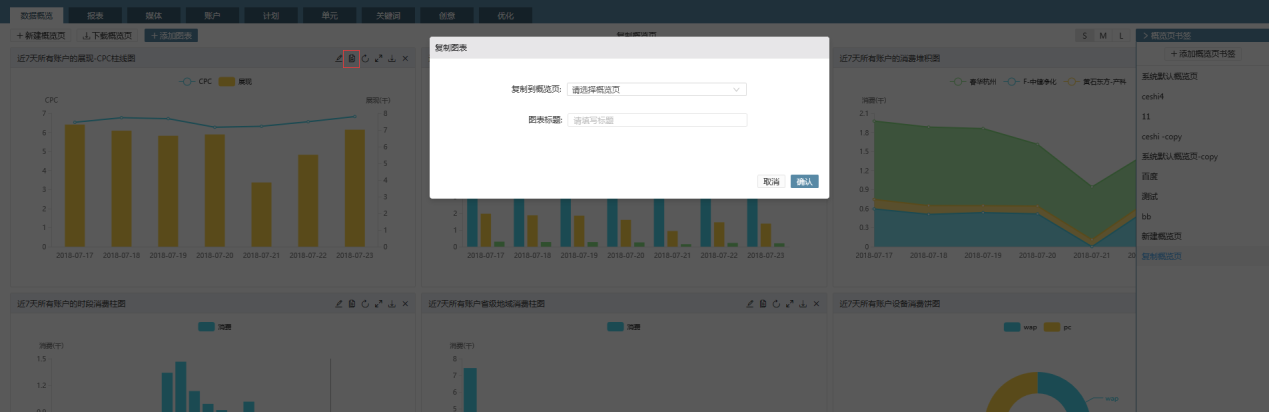
Task: Open the 百度 bookmark
Action: pos(1148,176)
